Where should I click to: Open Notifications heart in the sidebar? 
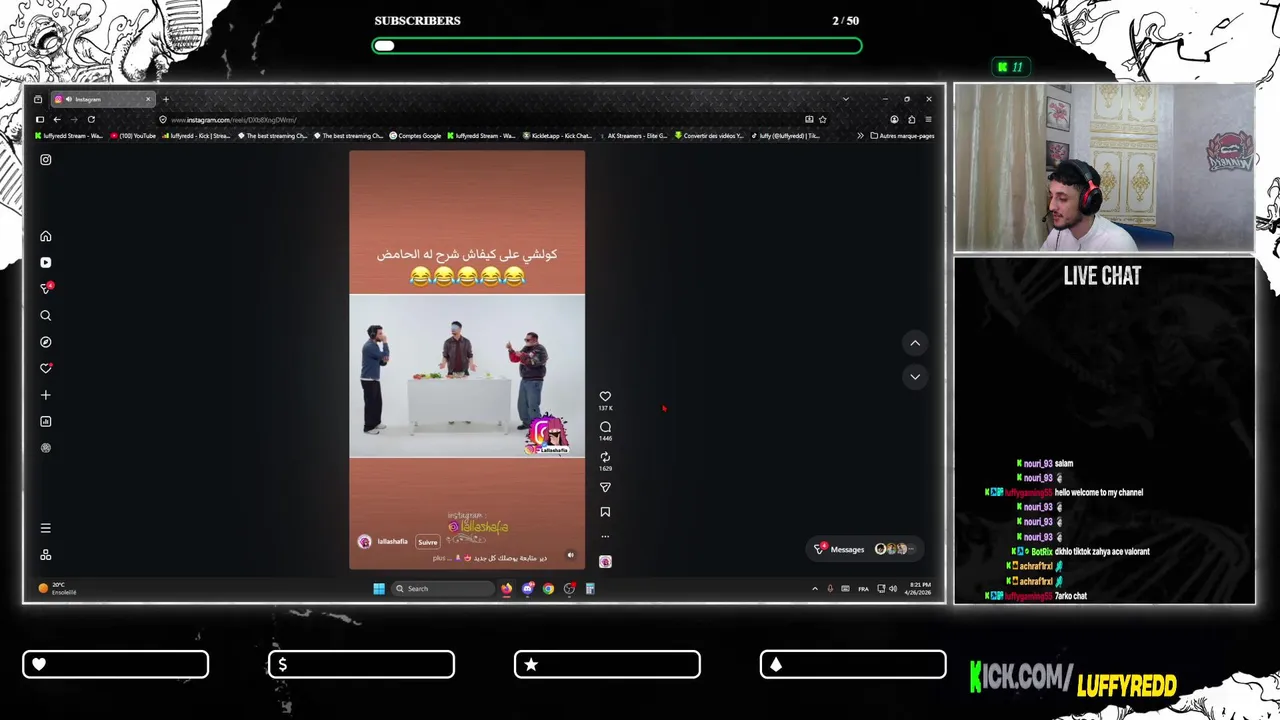pos(45,368)
